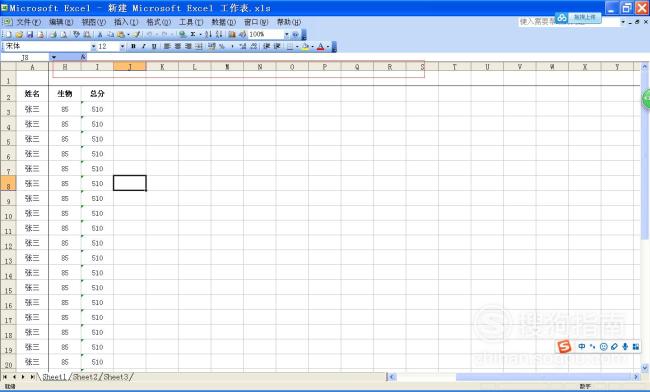
Task: Create a new workbook via toolbar icon
Action: (x=8, y=34)
